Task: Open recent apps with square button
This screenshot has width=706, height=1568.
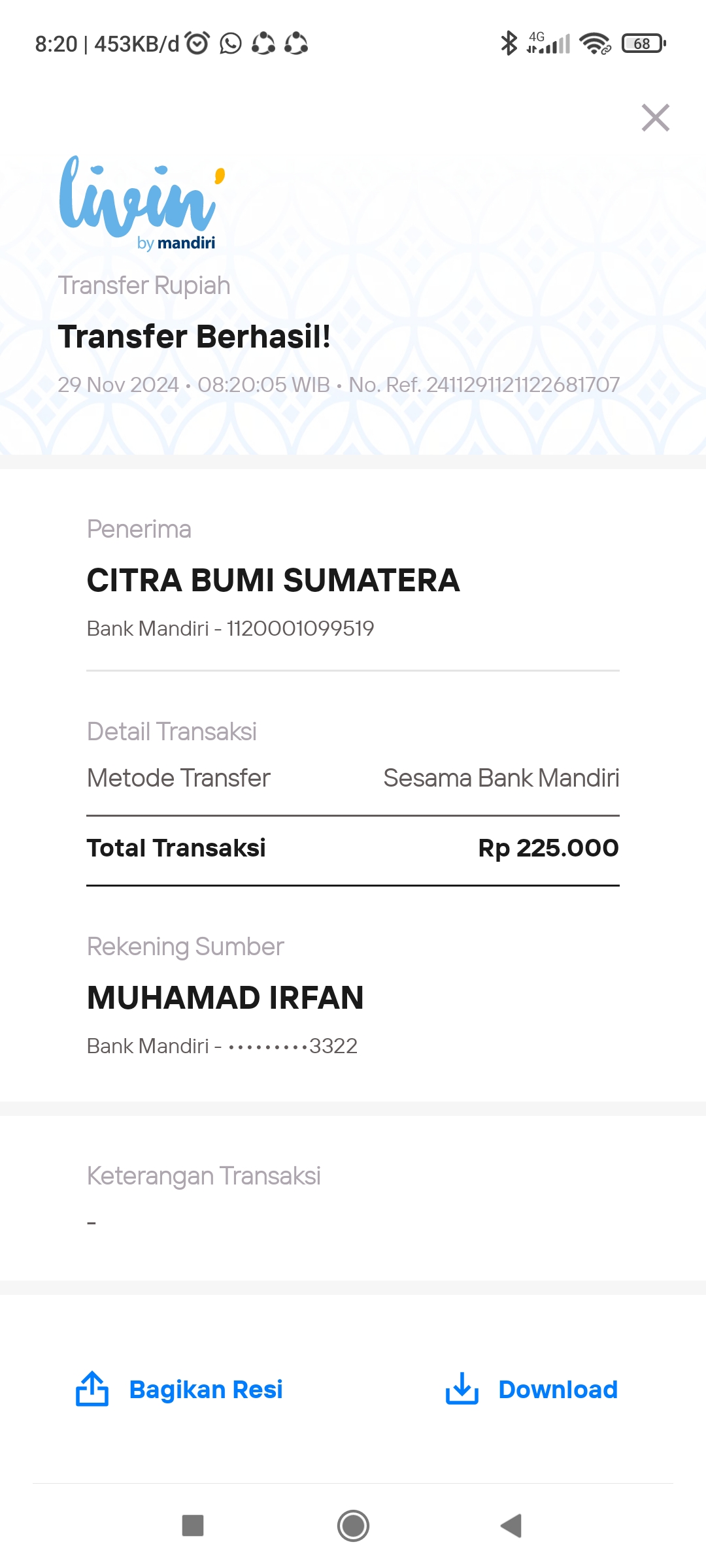Action: (x=193, y=1526)
